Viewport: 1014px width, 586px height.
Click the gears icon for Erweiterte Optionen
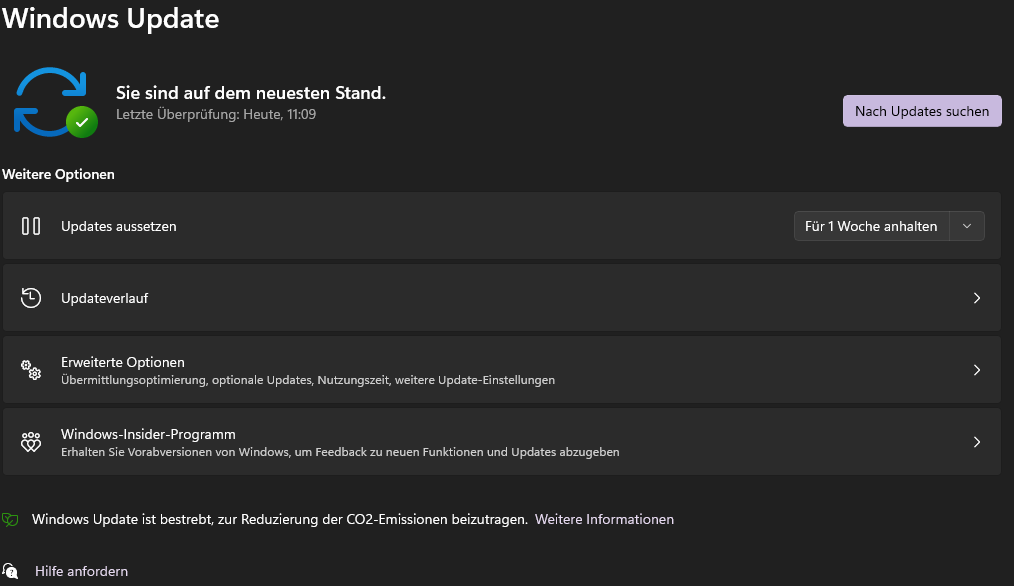31,370
